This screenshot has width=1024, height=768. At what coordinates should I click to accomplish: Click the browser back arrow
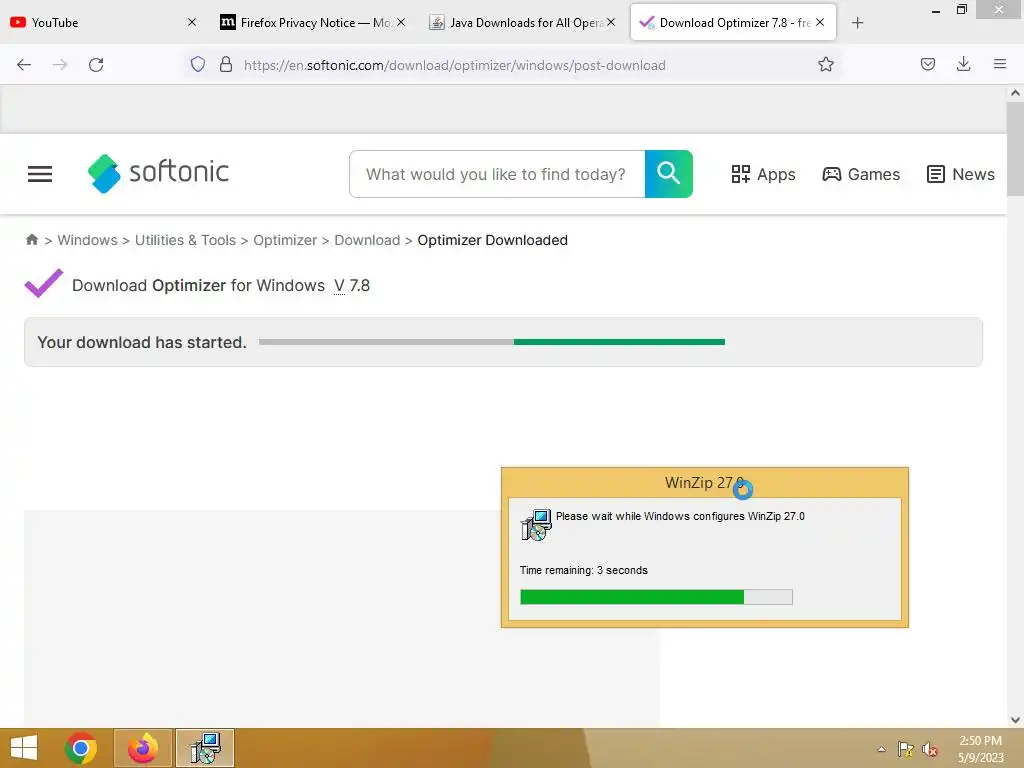[24, 65]
